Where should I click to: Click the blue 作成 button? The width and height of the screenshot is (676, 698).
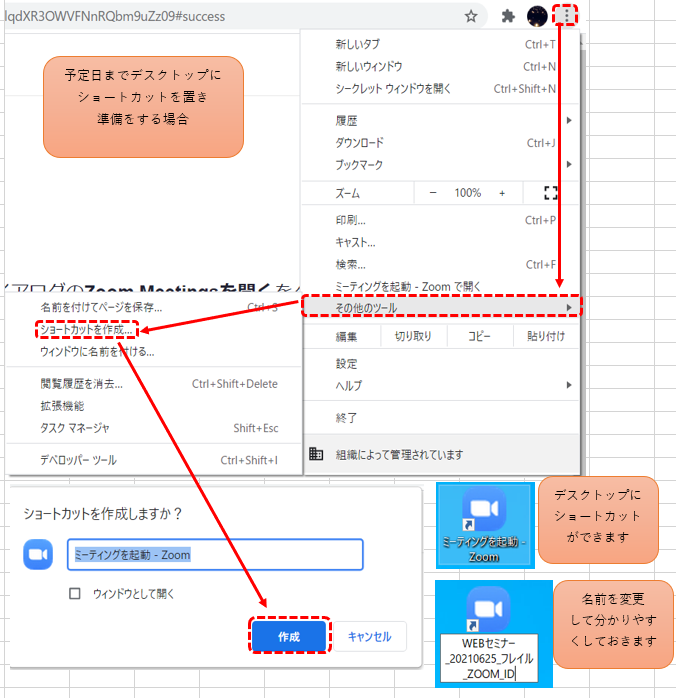[289, 636]
